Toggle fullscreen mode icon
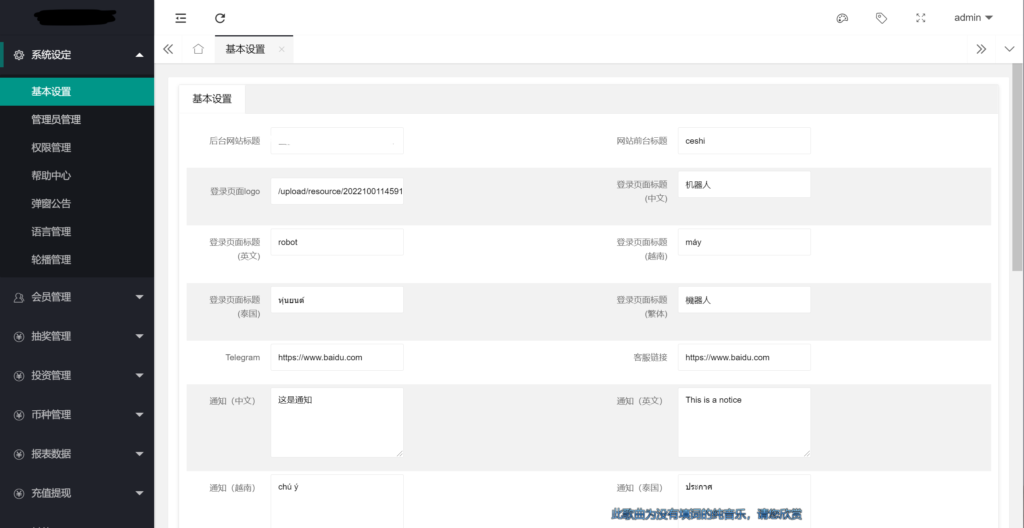Viewport: 1024px width, 528px height. point(920,18)
